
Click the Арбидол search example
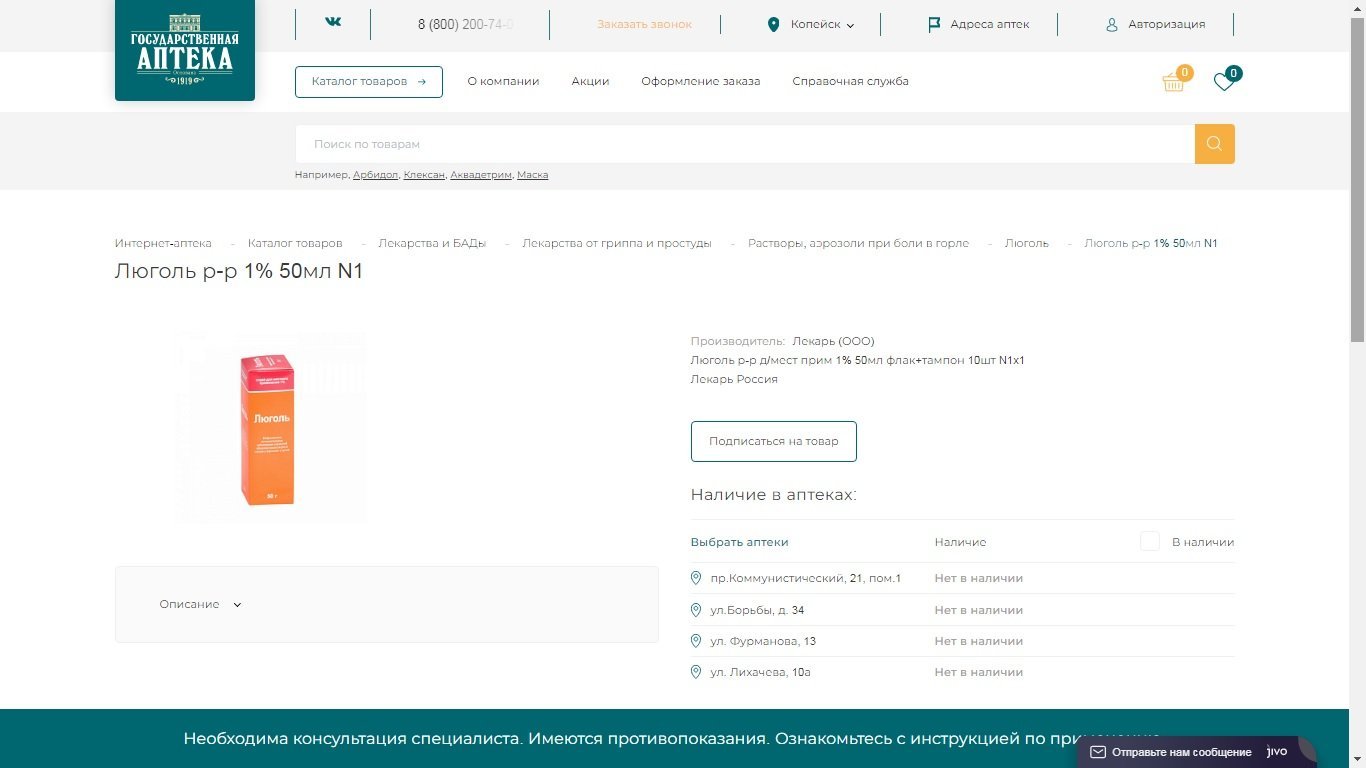[x=375, y=175]
